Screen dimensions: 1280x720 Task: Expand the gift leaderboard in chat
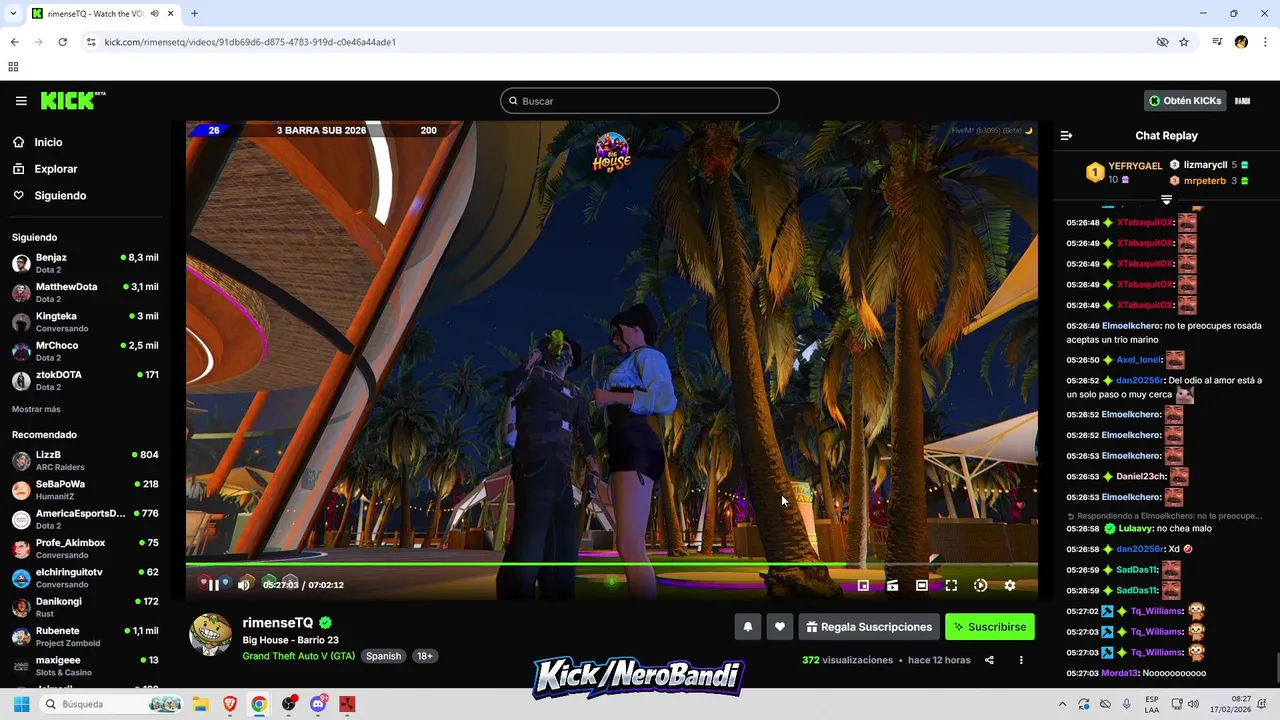click(1166, 200)
